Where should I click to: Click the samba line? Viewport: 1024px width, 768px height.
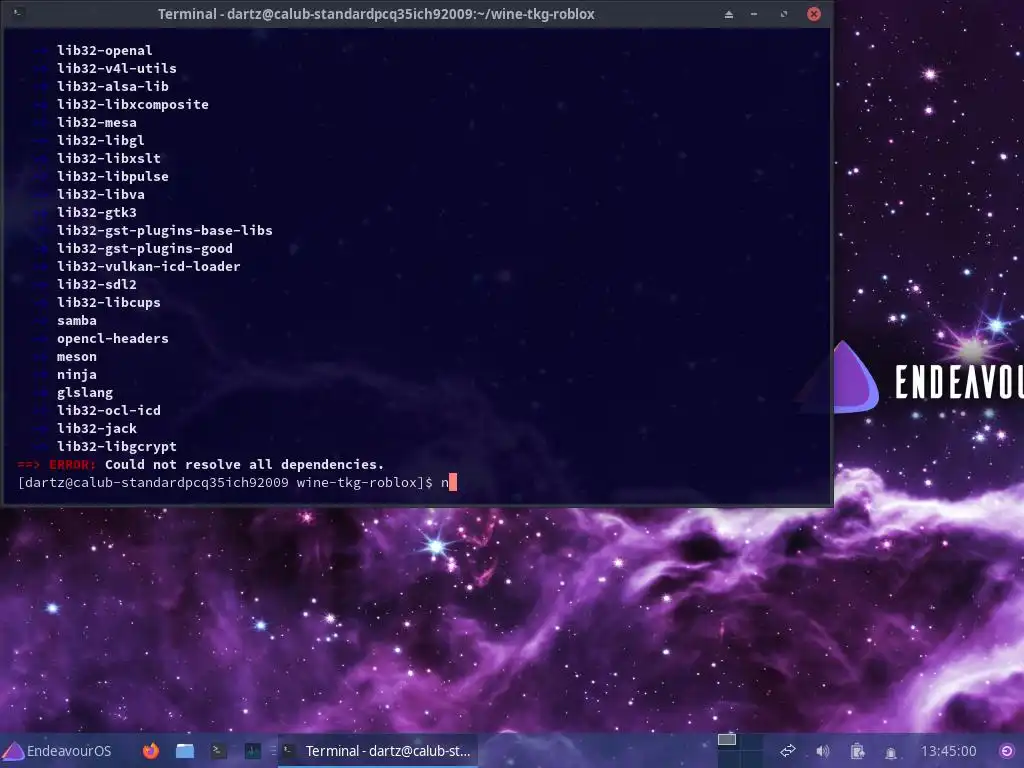point(76,321)
